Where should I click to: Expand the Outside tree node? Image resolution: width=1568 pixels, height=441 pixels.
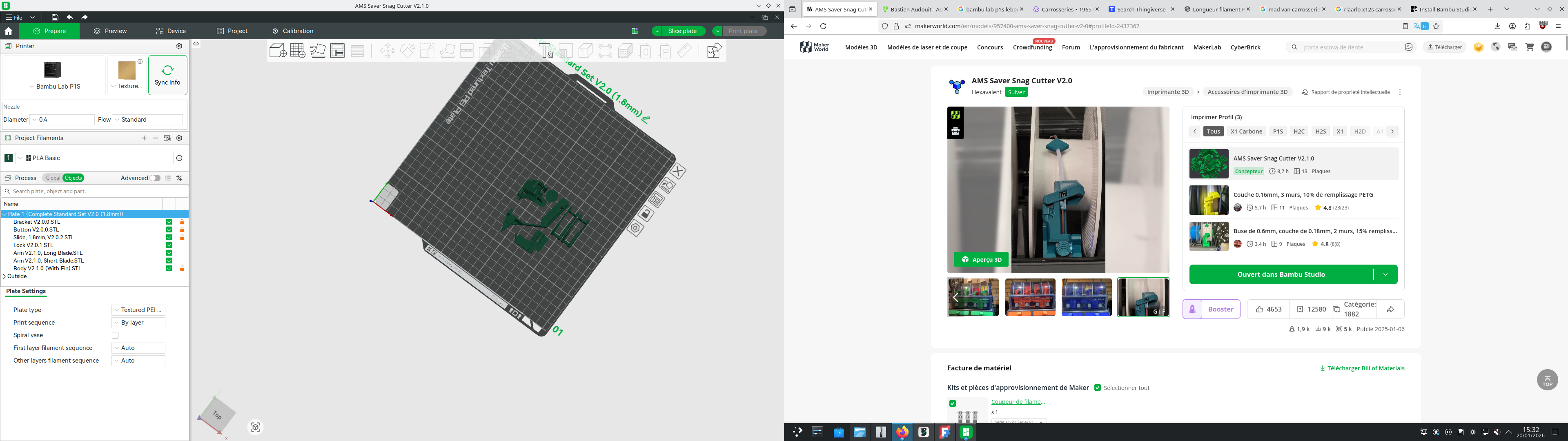[4, 276]
